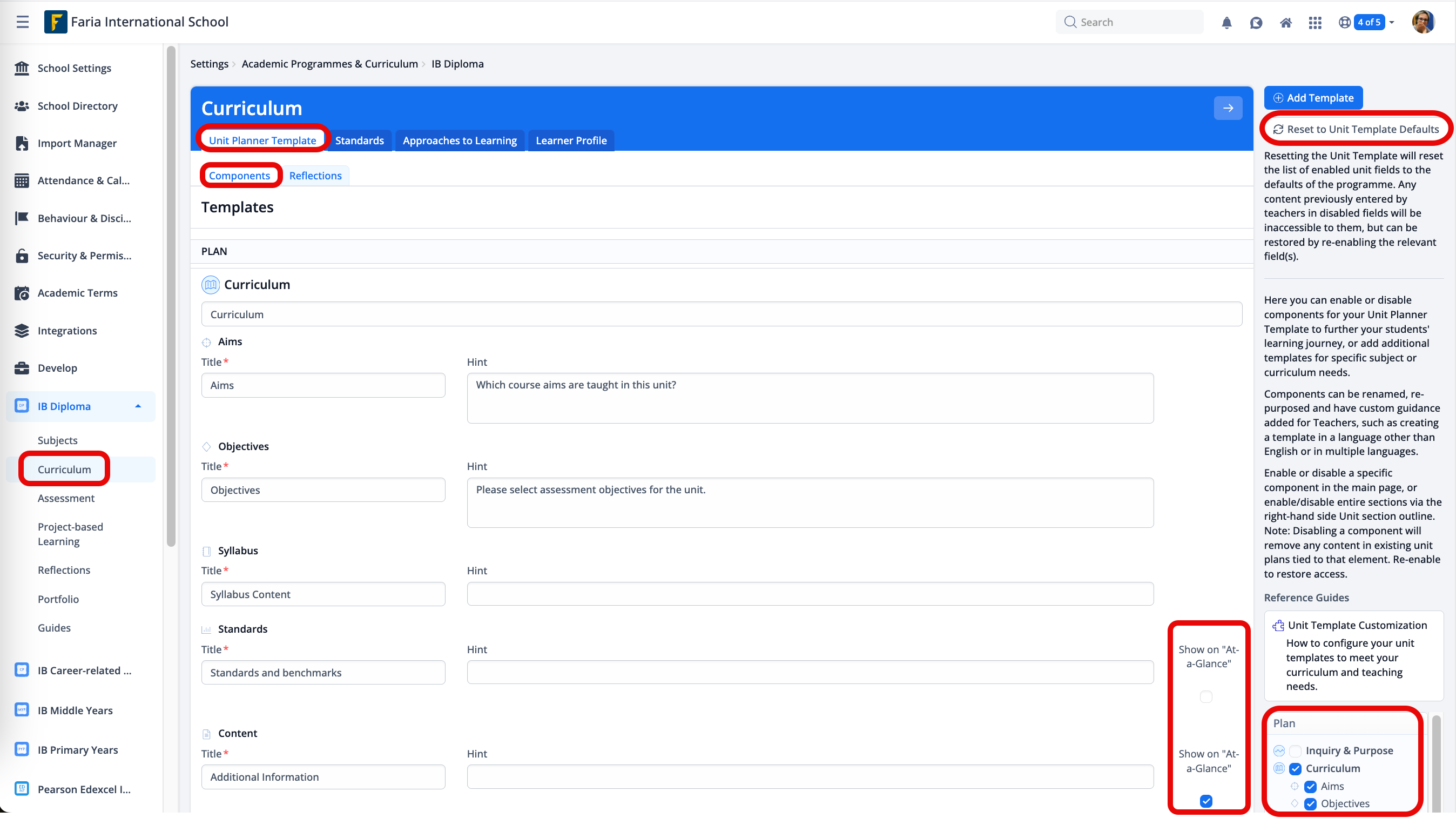Image resolution: width=1456 pixels, height=818 pixels.
Task: Go to home via house icon
Action: coord(1285,23)
